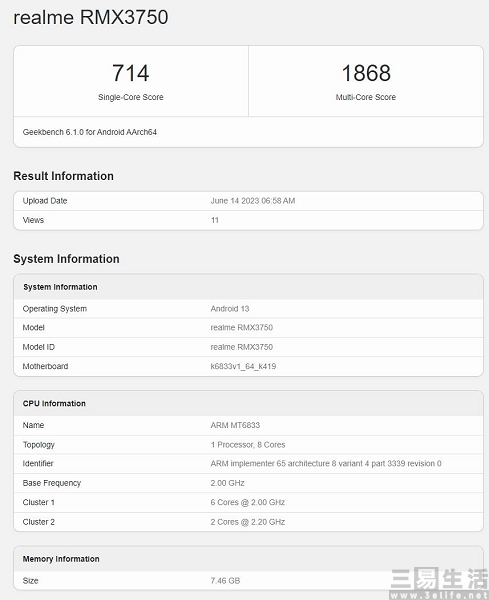The width and height of the screenshot is (489, 600).
Task: Select the ARM implementer 65 architecture identifier value
Action: (x=326, y=463)
